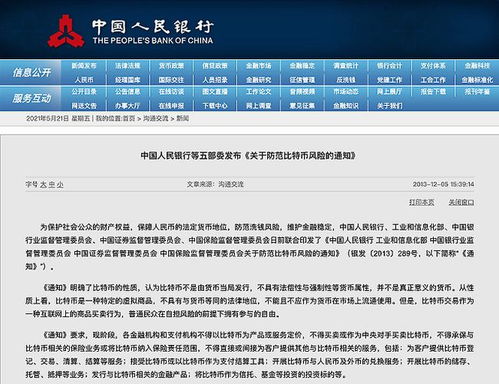Viewport: 499px width, 384px height.
Task: Click 沟通交流 in the breadcrumb trail
Action: tap(156, 118)
